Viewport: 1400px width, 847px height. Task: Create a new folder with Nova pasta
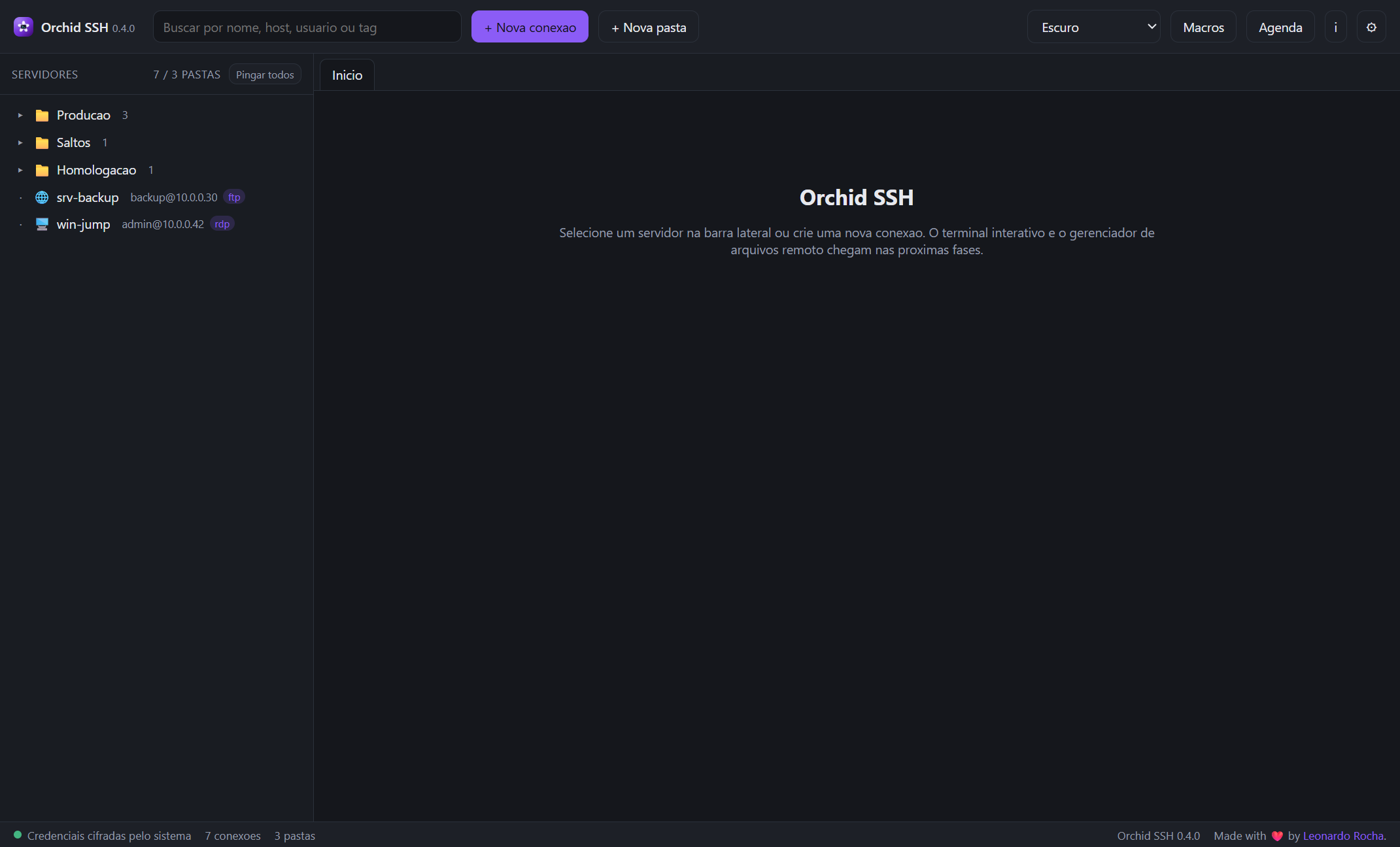(648, 27)
